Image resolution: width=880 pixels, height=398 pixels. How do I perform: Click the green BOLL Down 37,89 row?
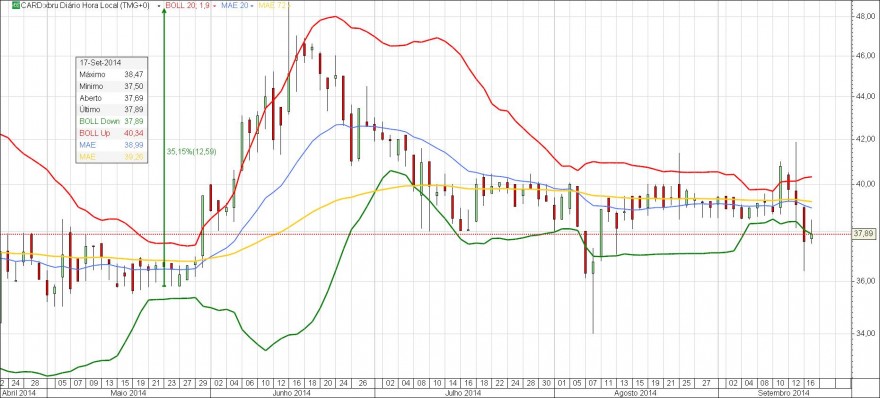tap(112, 121)
